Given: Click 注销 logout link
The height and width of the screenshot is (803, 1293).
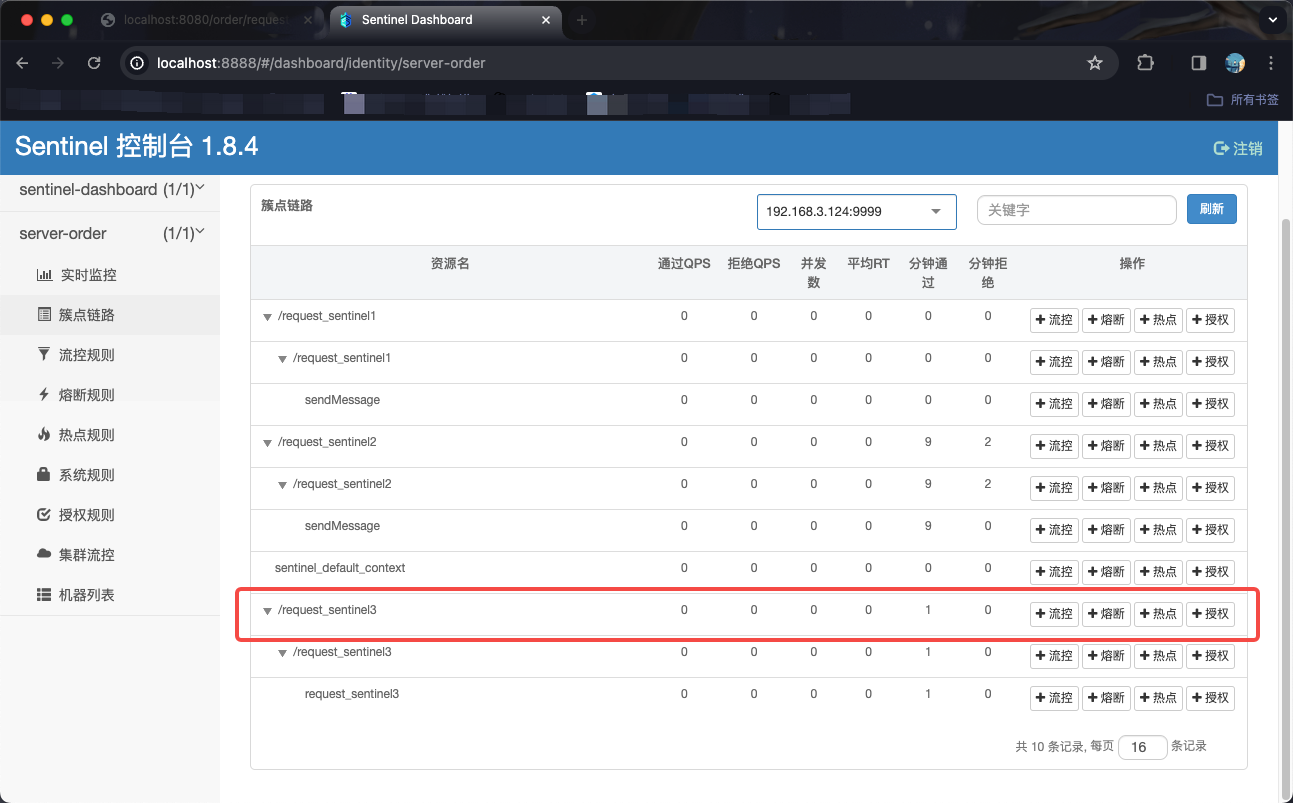Looking at the screenshot, I should (1237, 148).
